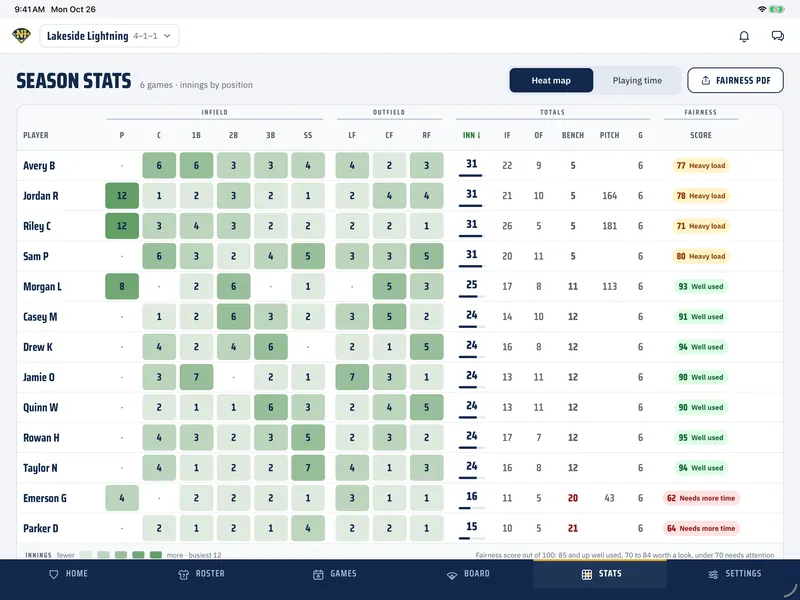Select Jamie O's 1B cell showing 7

196,377
